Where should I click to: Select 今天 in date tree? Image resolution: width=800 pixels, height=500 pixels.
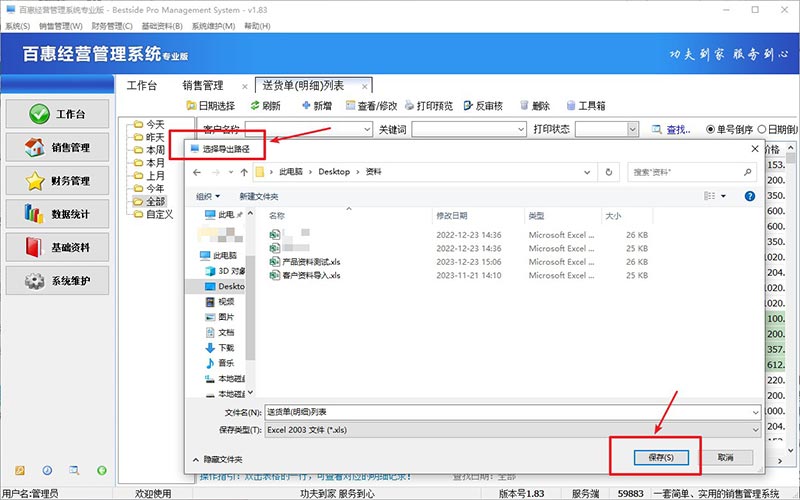155,124
